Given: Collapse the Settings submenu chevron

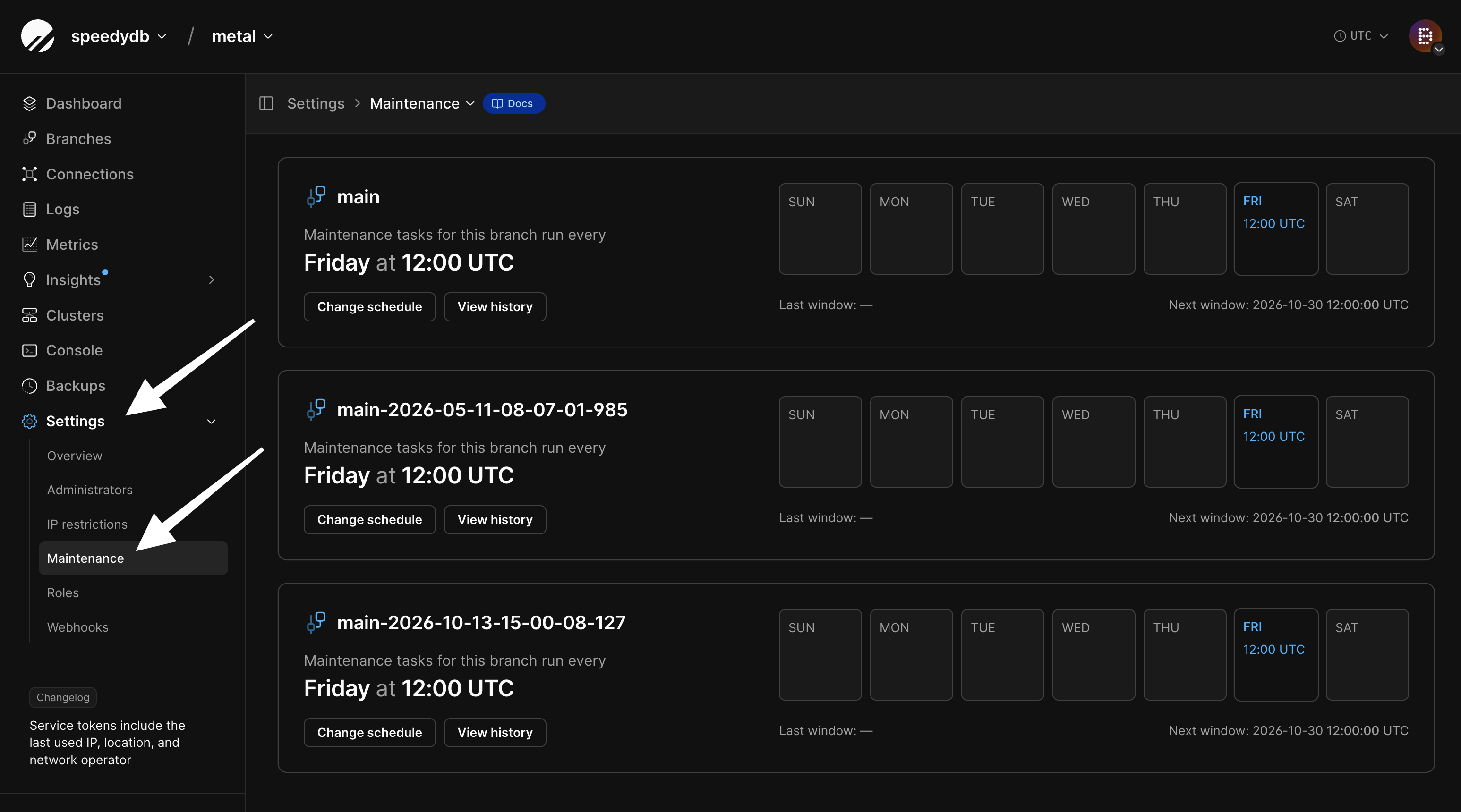Looking at the screenshot, I should [212, 421].
